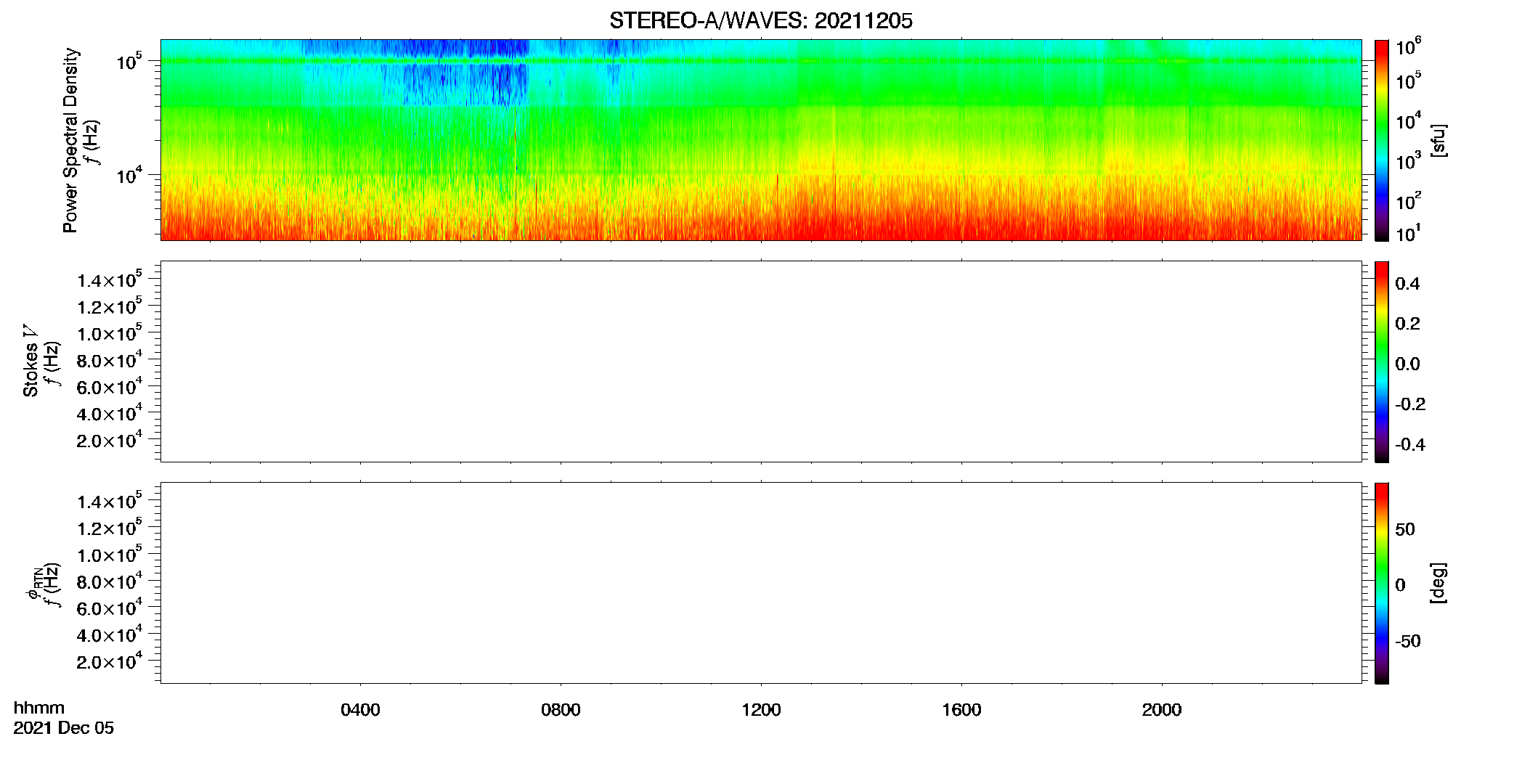Click the Power Spectral Density axis label
1522x784 pixels.
tap(70, 140)
